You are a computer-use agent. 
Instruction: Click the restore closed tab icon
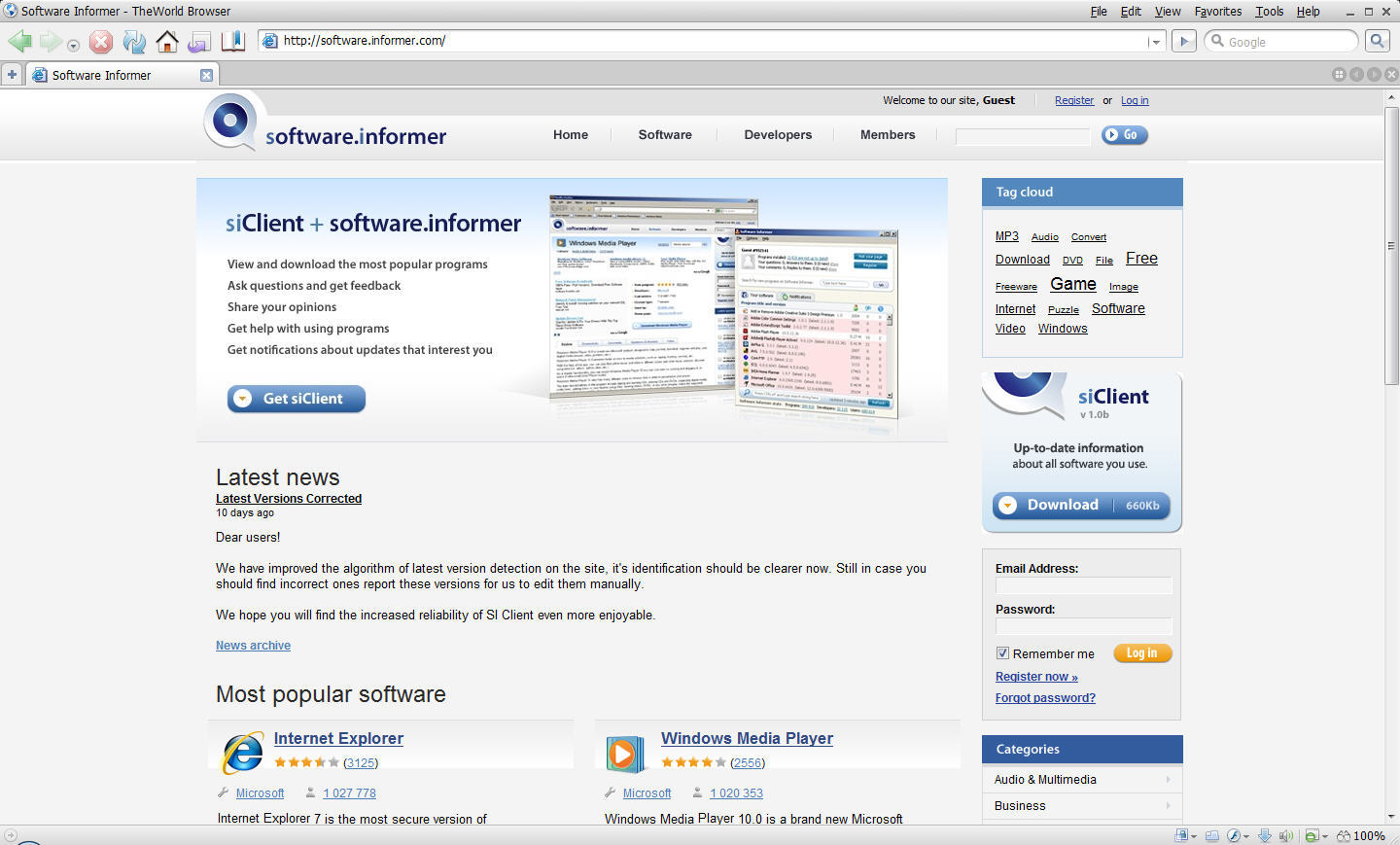tap(199, 42)
